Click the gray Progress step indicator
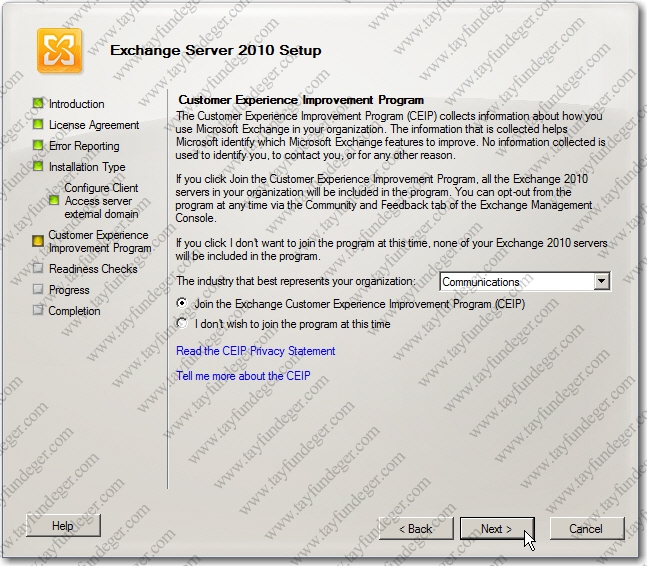The image size is (647, 566). coord(38,289)
